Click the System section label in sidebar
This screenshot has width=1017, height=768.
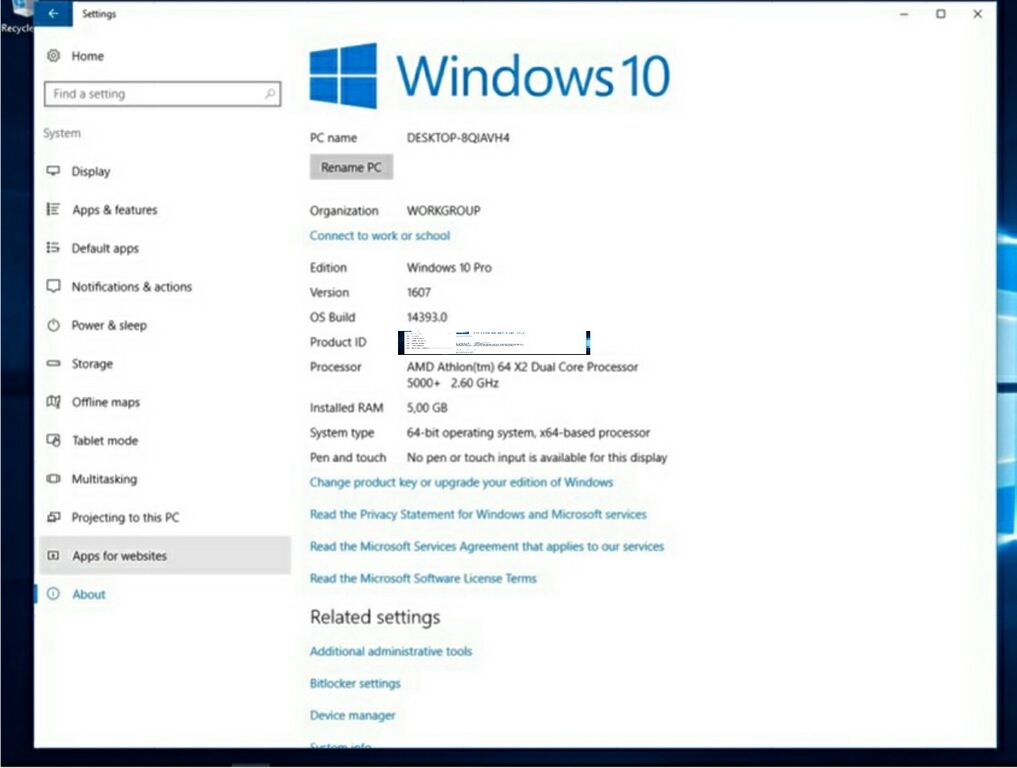62,133
